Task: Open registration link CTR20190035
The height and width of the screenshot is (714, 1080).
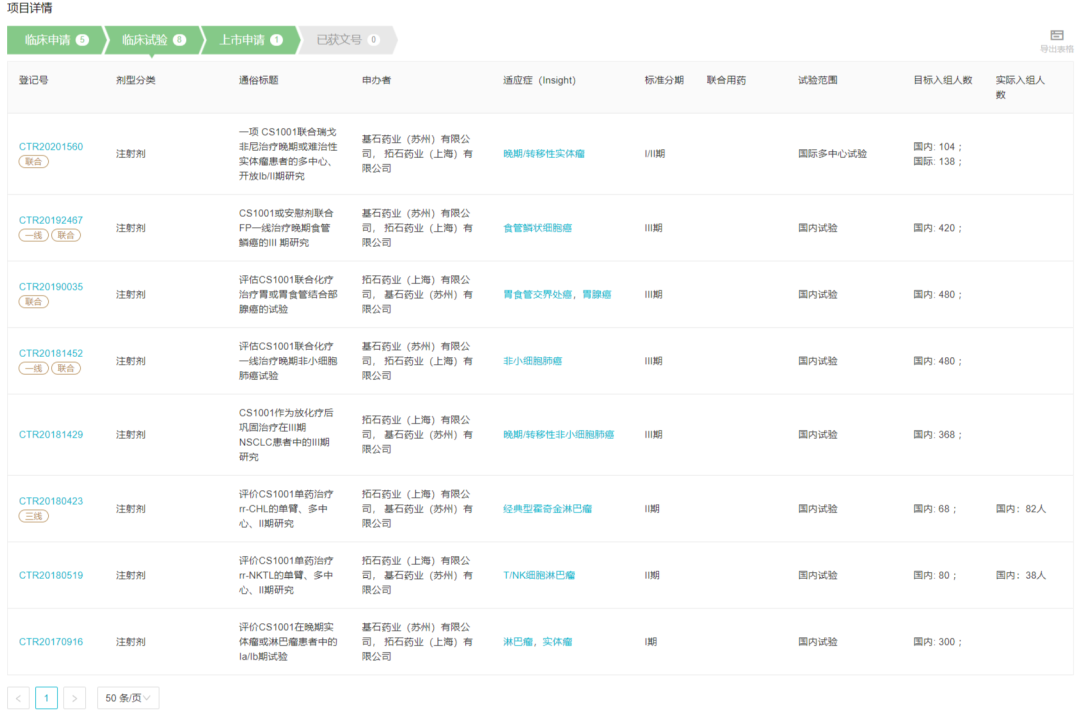Action: 51,286
